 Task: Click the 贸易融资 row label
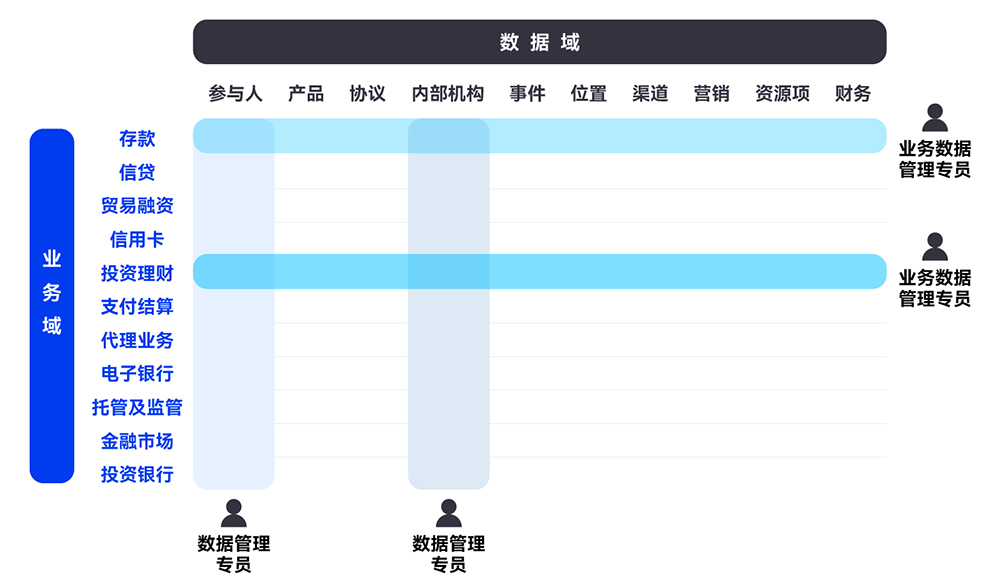(x=137, y=206)
